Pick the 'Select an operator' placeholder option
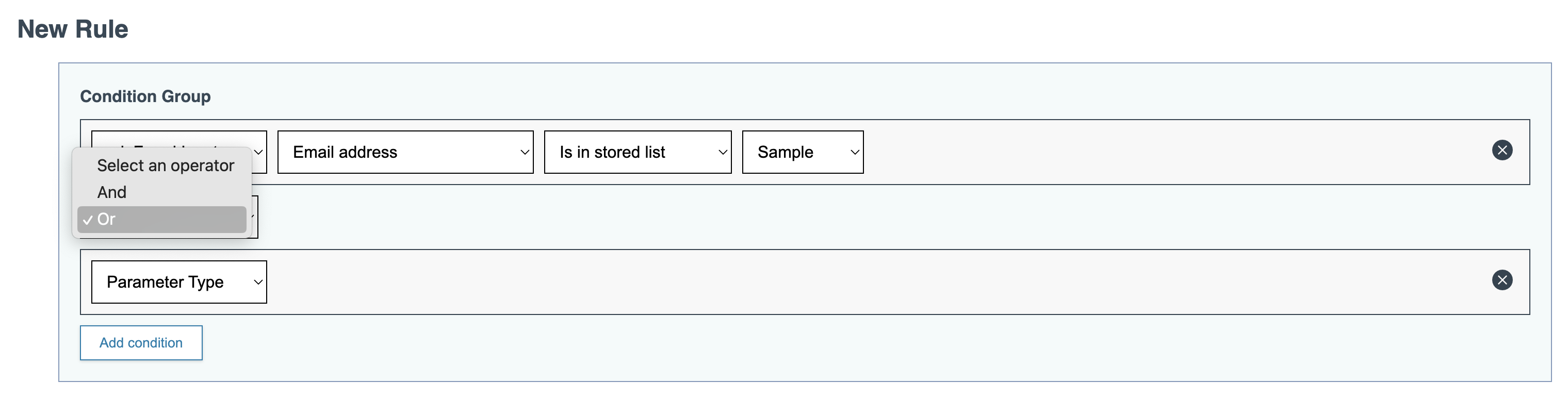 [x=165, y=165]
